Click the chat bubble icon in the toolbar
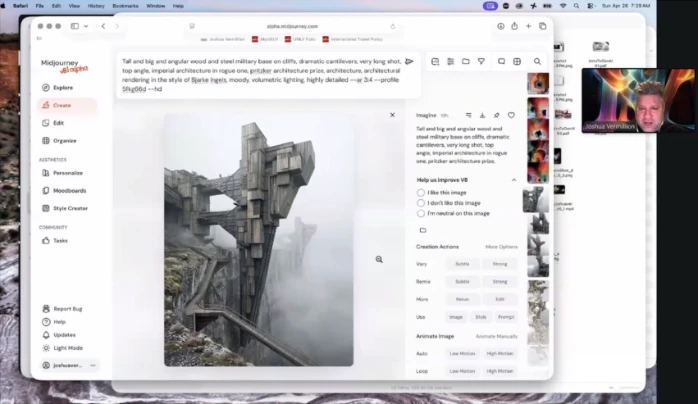The image size is (698, 404). 501,61
